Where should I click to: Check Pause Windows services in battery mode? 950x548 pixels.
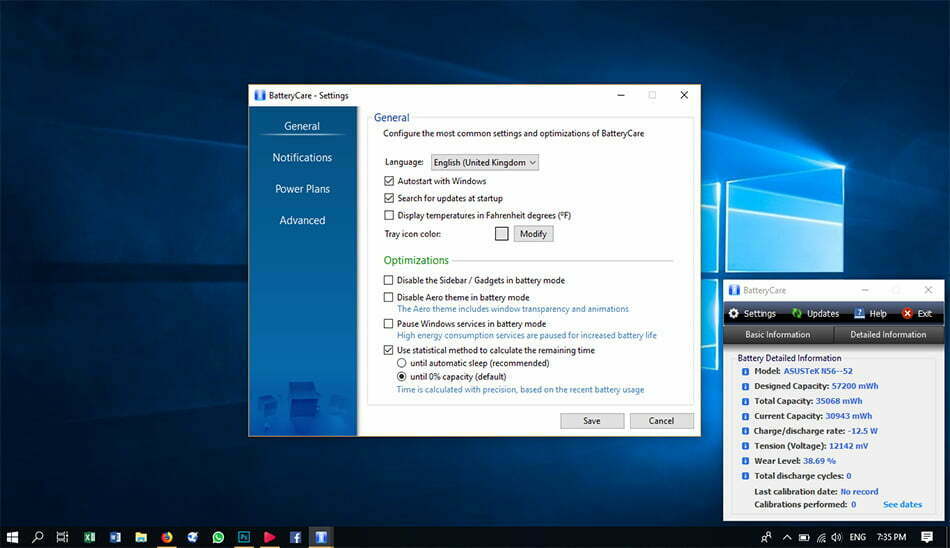coord(388,324)
